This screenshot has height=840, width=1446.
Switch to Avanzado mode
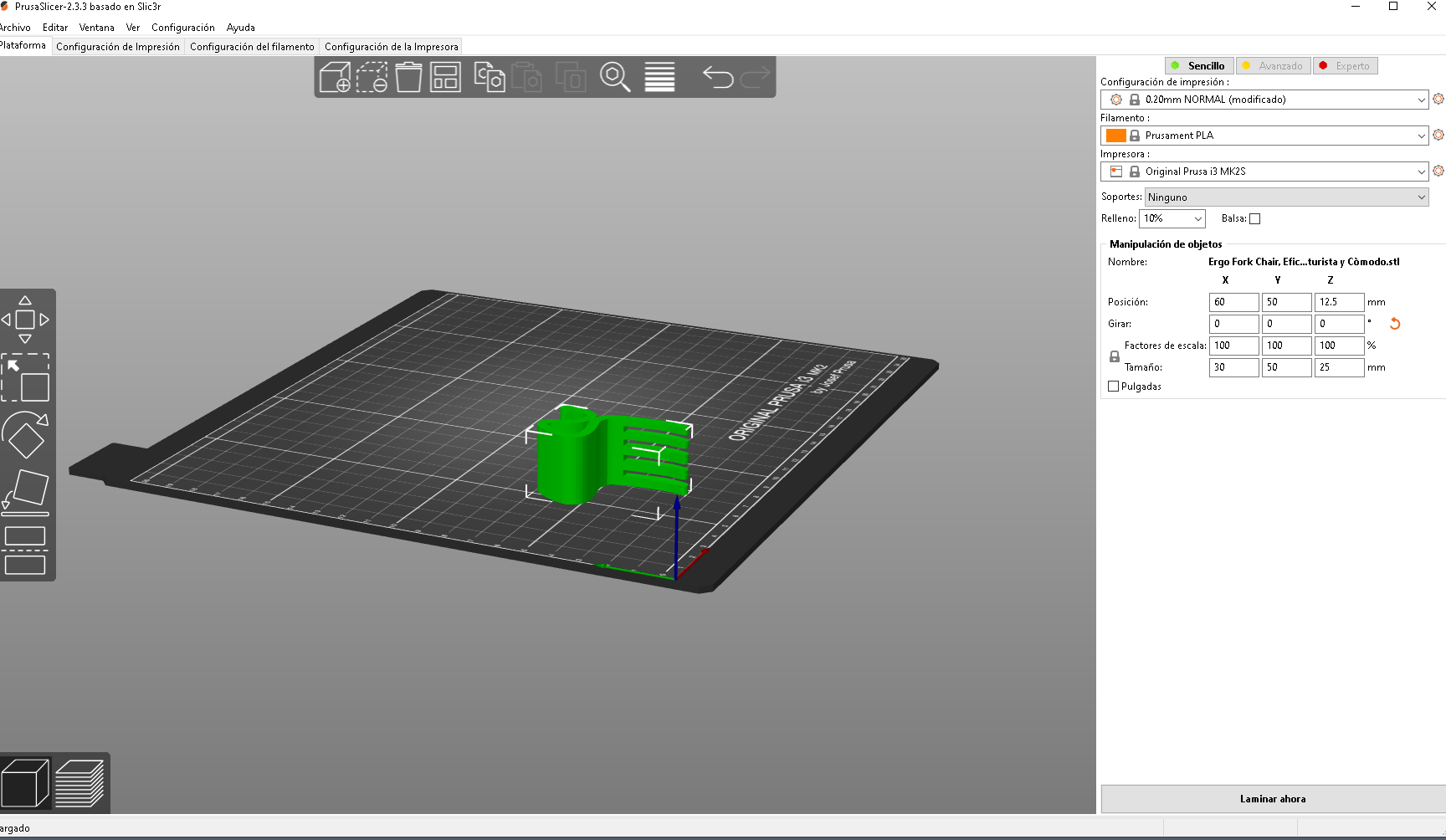tap(1274, 66)
